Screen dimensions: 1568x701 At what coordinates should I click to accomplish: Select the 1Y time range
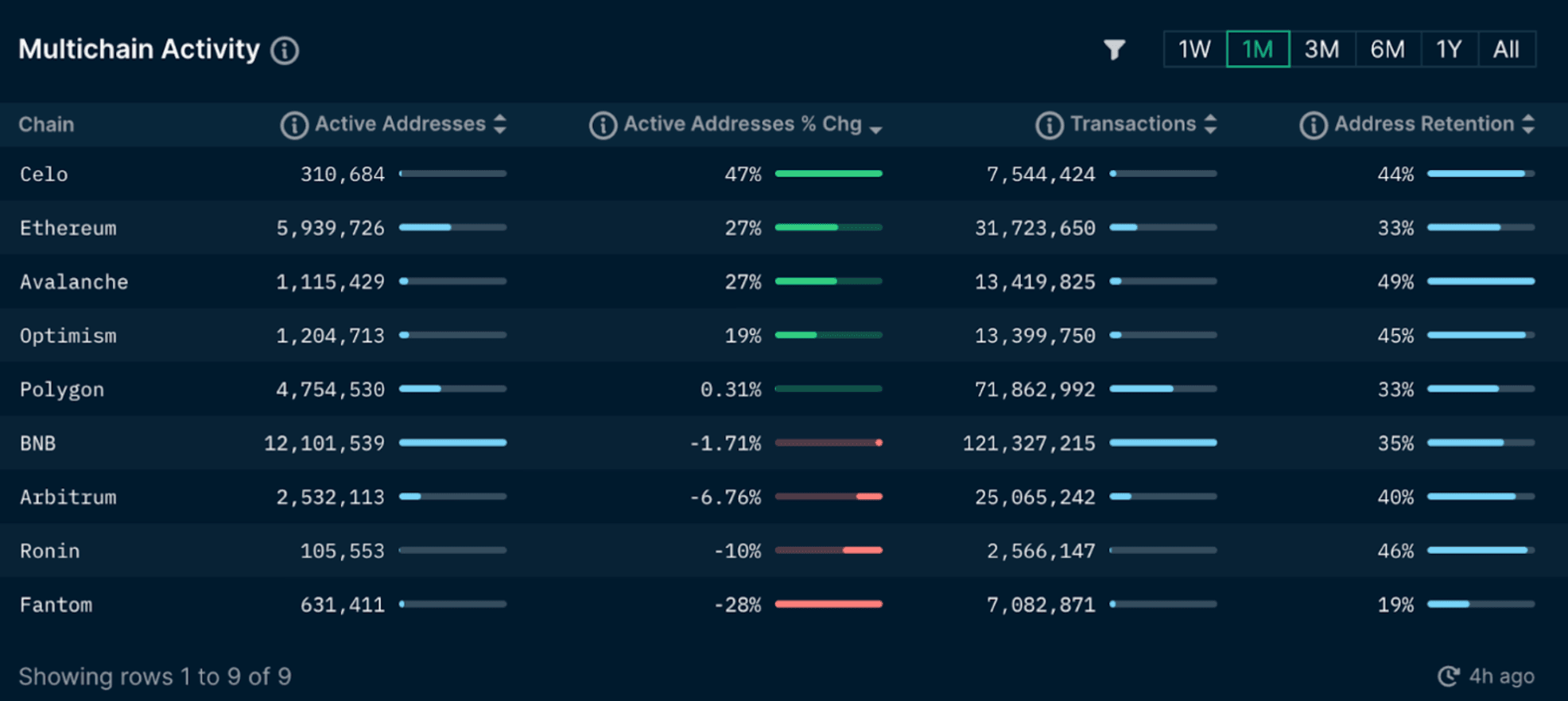(1449, 50)
